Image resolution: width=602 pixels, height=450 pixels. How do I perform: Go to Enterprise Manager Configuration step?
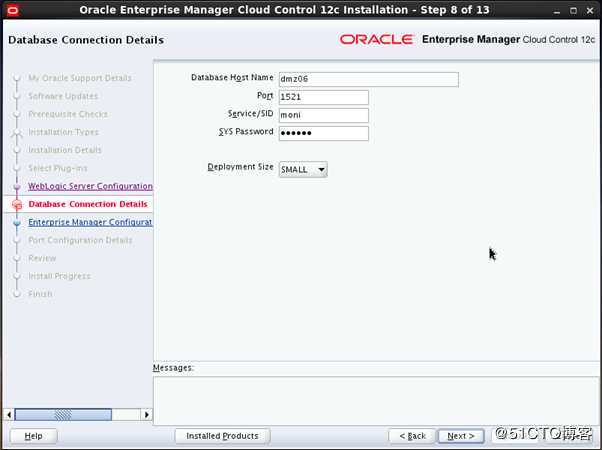click(x=90, y=222)
